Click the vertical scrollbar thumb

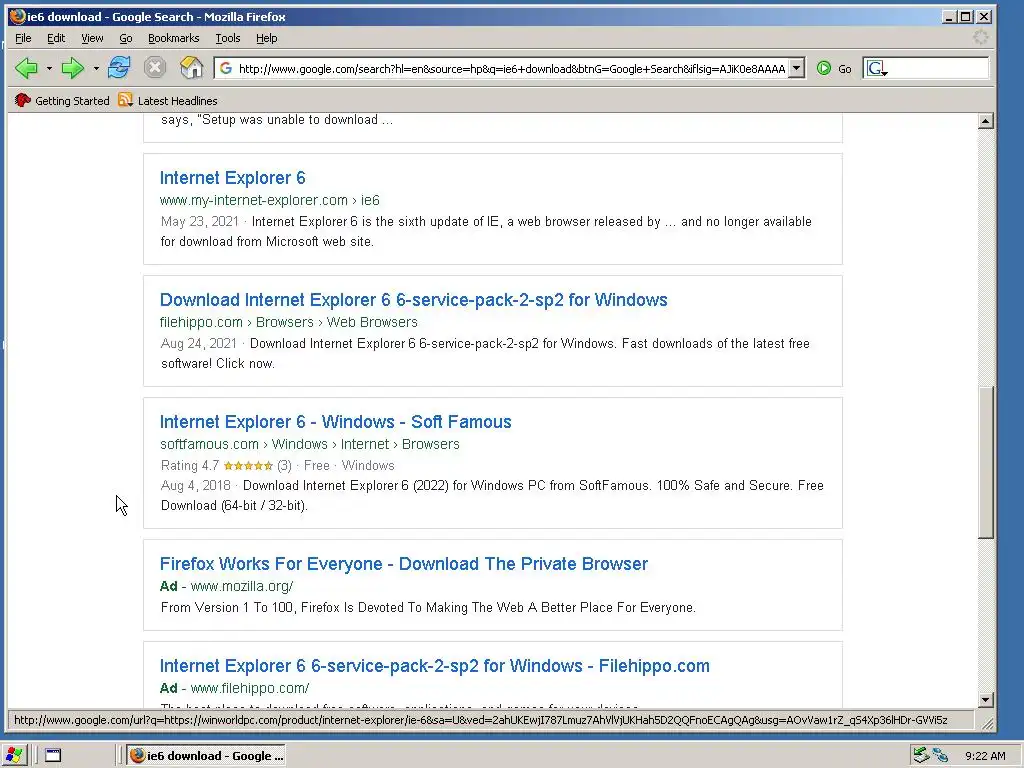pos(986,462)
